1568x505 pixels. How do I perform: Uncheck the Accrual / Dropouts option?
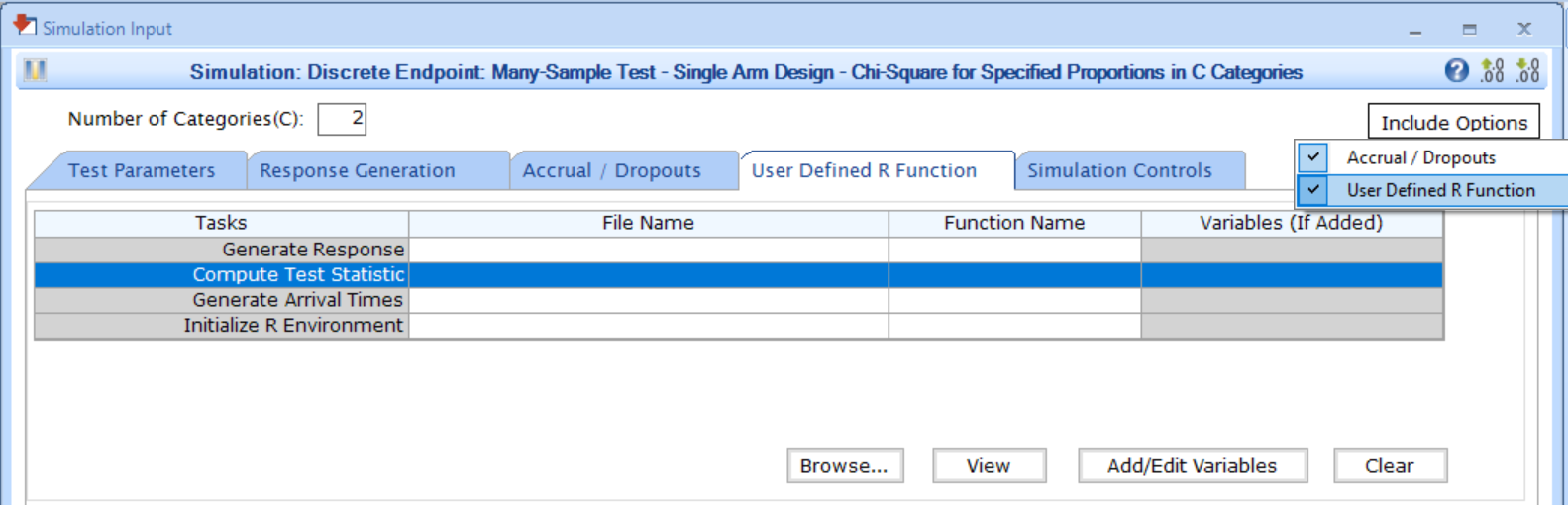[x=1313, y=157]
